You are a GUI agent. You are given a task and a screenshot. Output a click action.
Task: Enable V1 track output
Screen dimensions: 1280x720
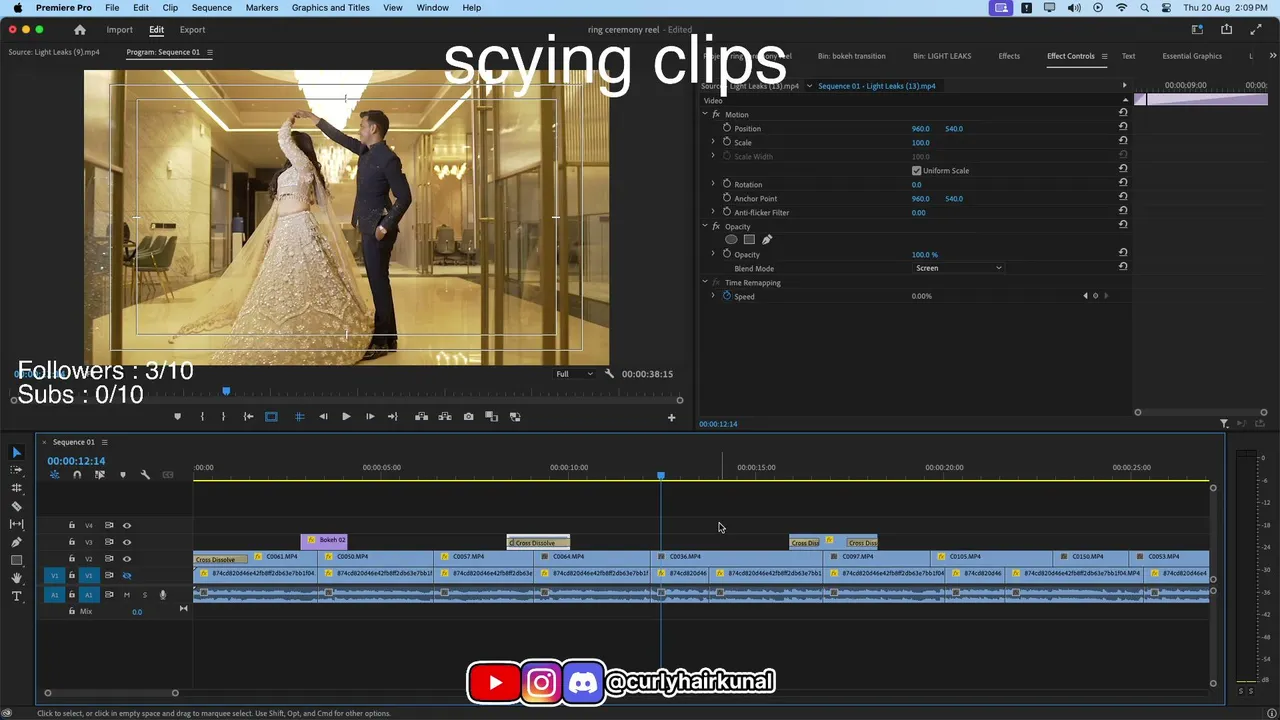tap(126, 576)
